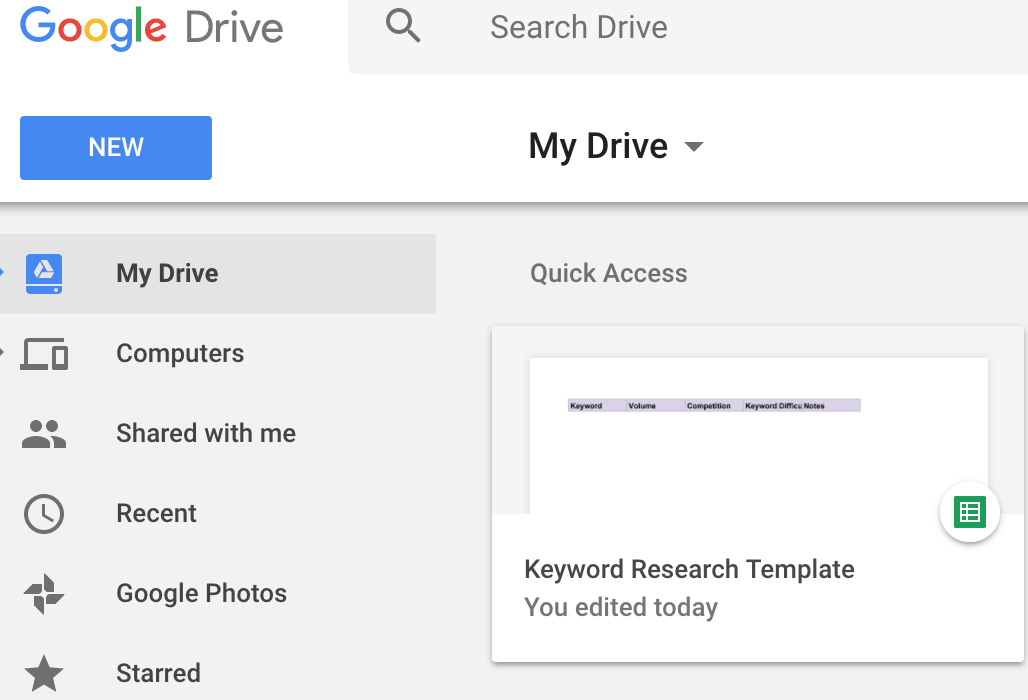Open Shared with me via its people icon
This screenshot has width=1028, height=700.
[44, 433]
